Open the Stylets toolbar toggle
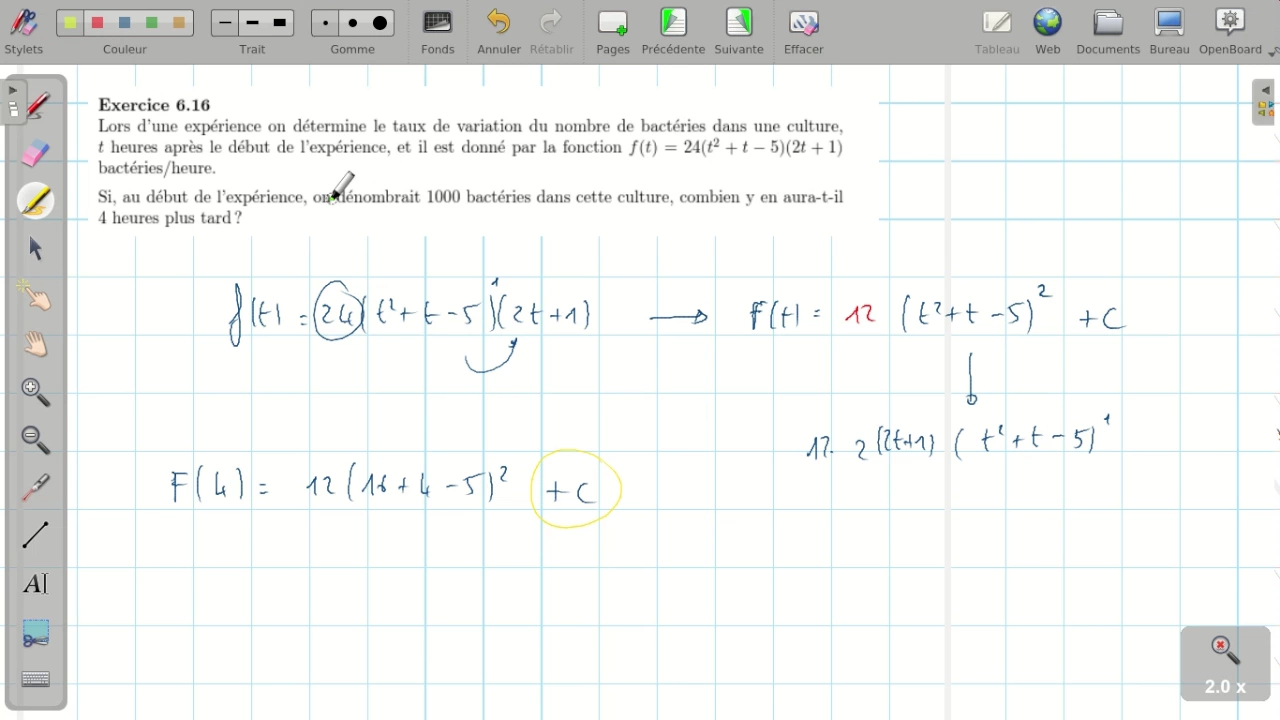Screen dimensions: 1280x720 pos(23,31)
